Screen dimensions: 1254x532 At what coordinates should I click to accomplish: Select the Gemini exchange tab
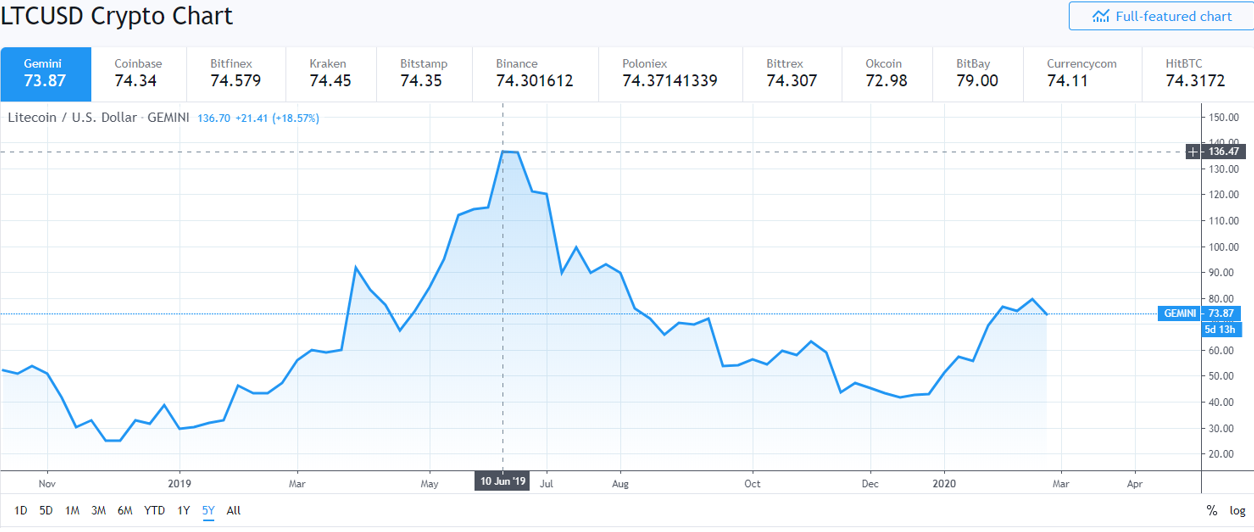pos(45,73)
